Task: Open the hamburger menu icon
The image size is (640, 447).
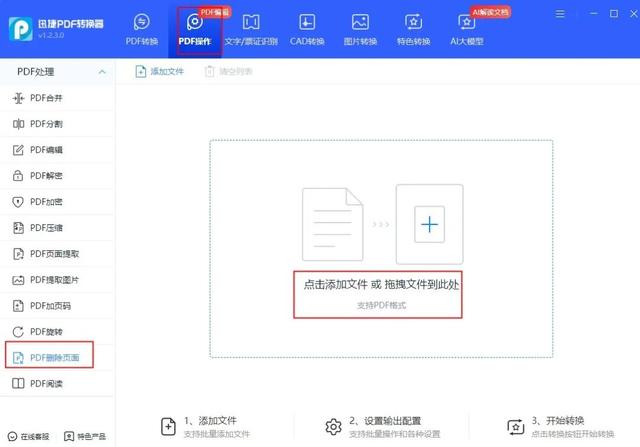Action: click(560, 14)
